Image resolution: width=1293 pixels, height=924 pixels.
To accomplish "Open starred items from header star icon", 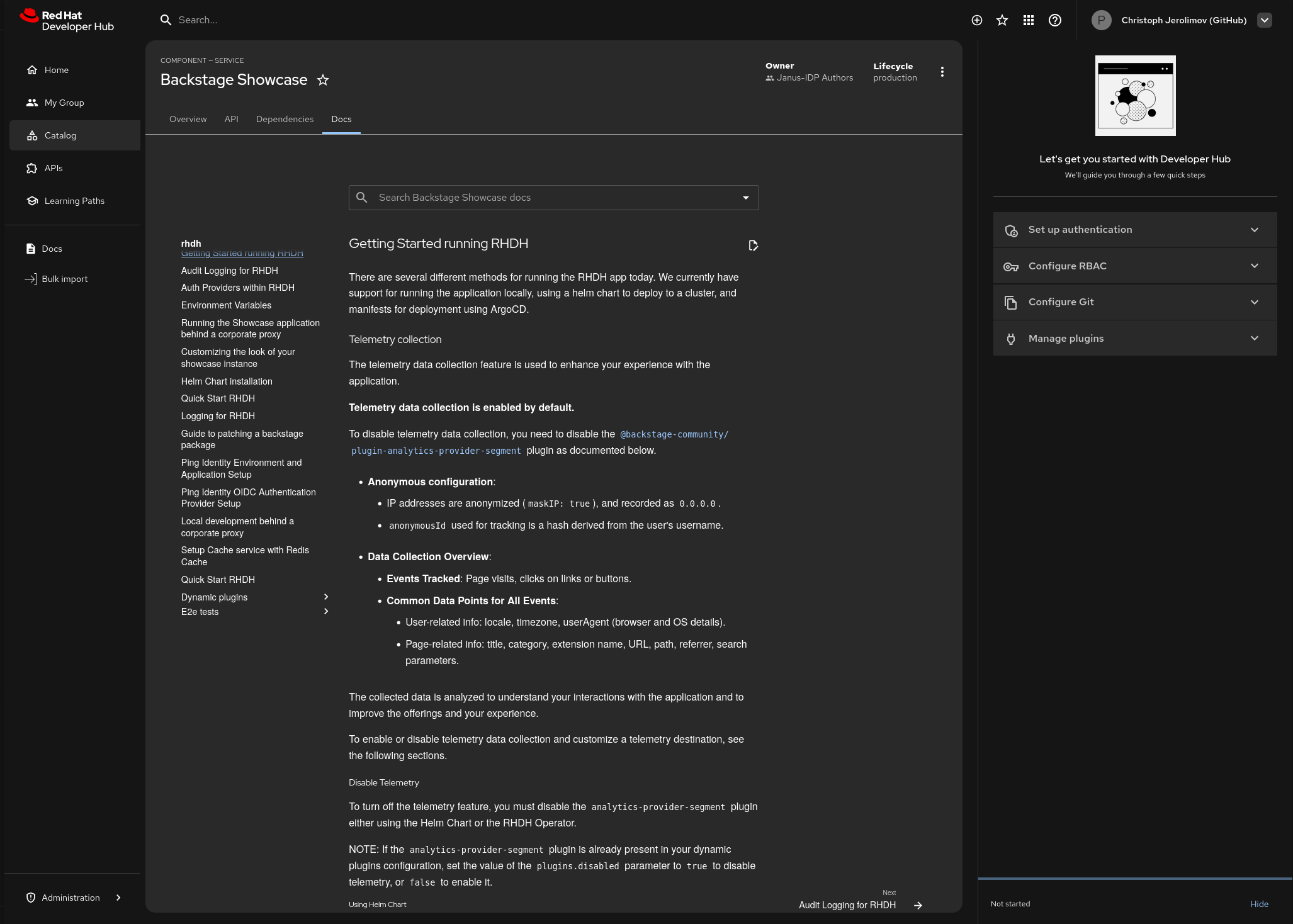I will (1002, 20).
